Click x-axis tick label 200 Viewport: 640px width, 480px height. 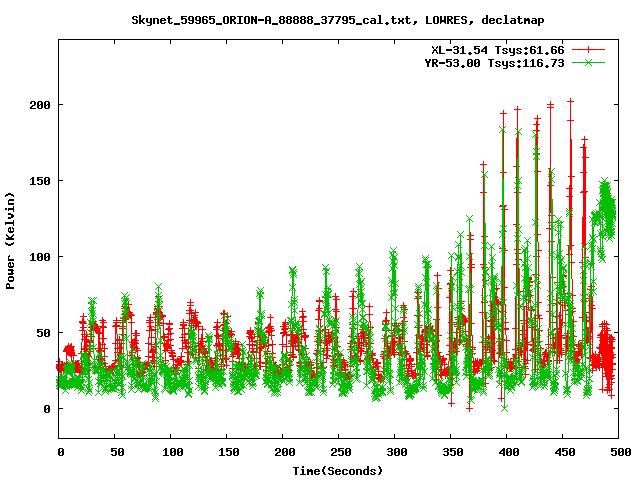coord(284,452)
